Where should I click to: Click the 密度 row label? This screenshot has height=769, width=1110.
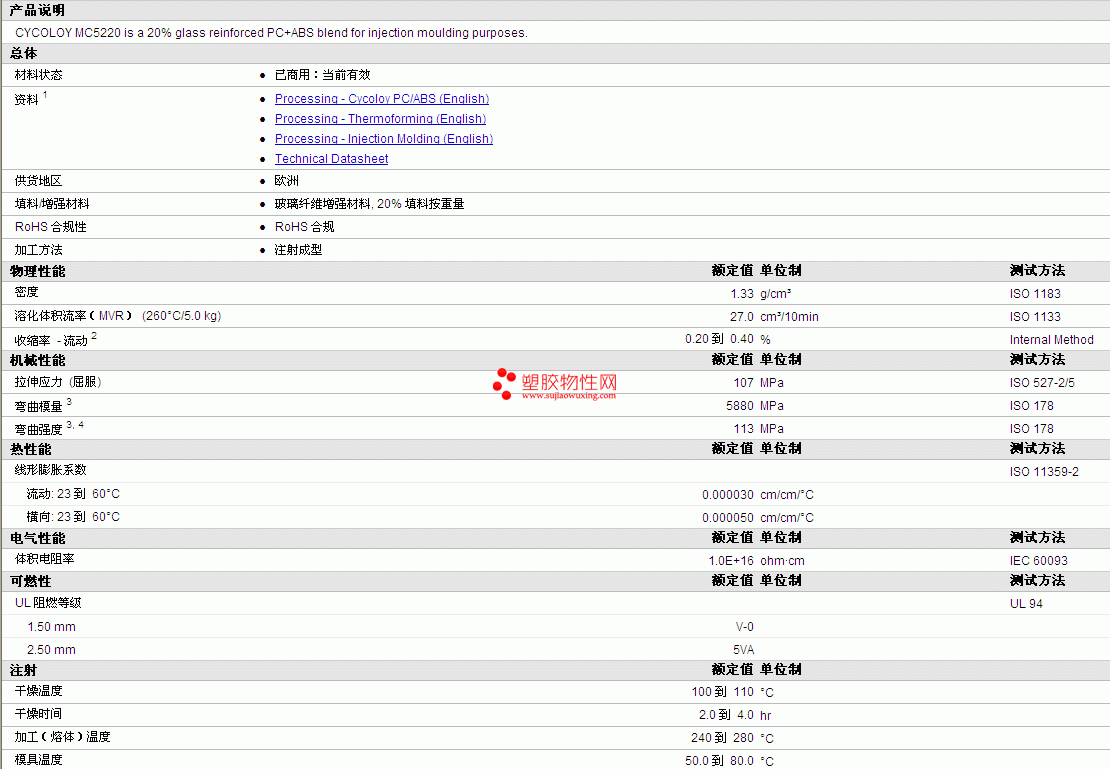tap(26, 292)
